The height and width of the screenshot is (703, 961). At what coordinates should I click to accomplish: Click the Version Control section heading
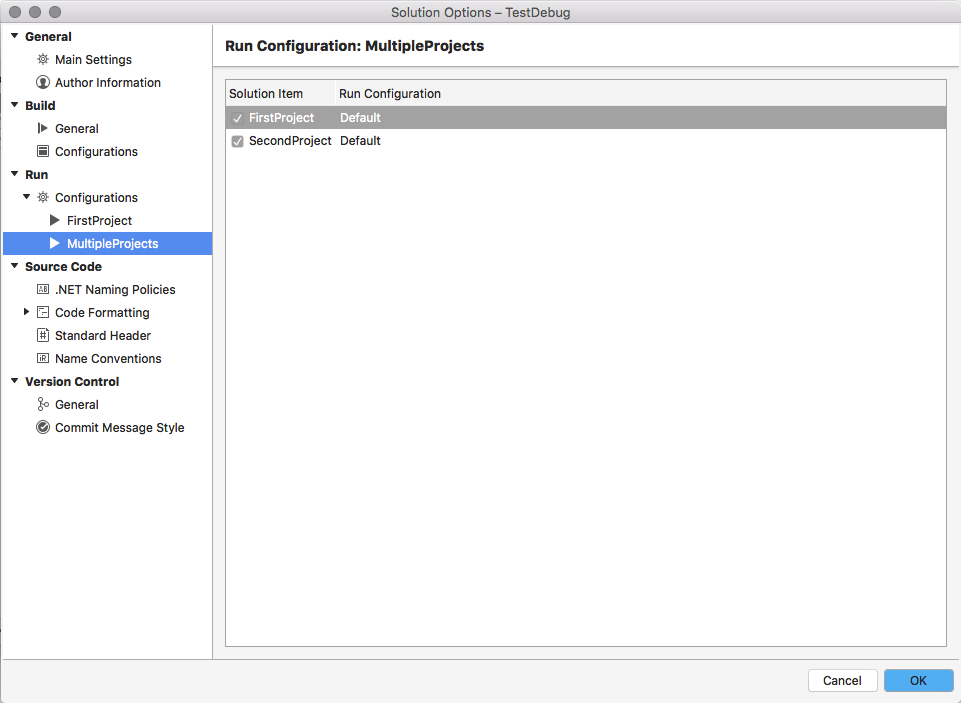pyautogui.click(x=72, y=381)
